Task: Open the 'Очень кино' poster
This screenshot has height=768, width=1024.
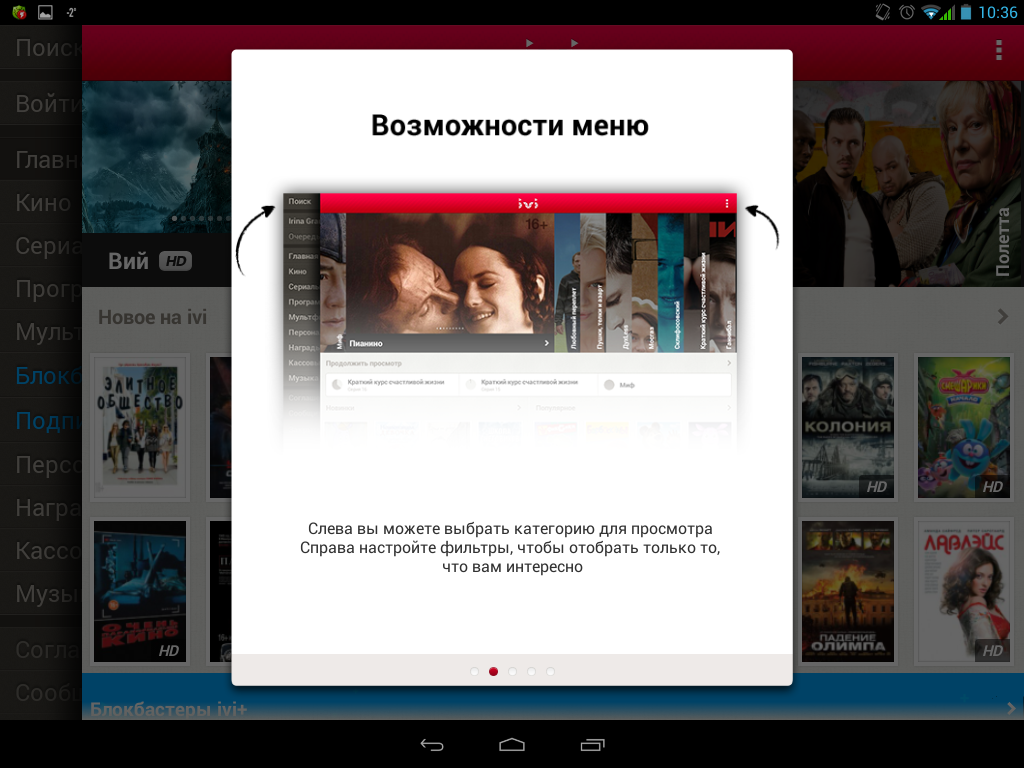Action: pyautogui.click(x=140, y=591)
